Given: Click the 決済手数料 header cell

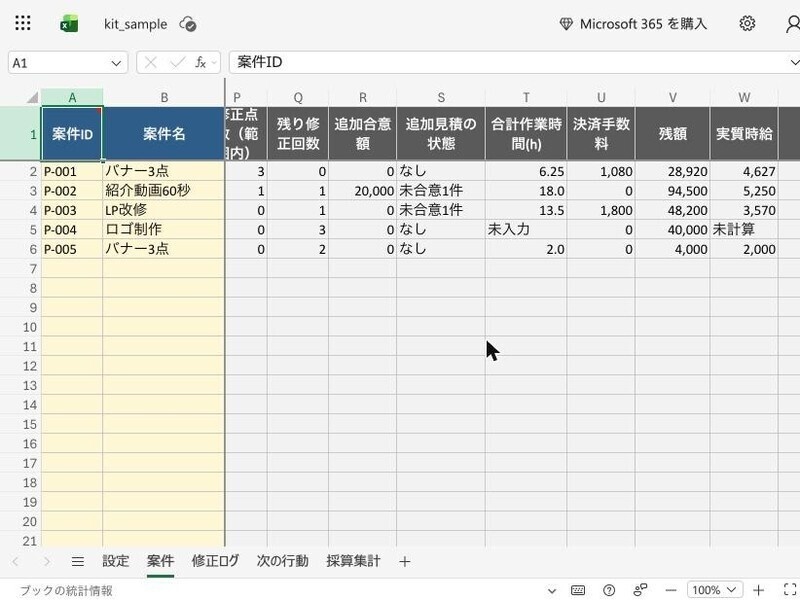Looking at the screenshot, I should click(601, 134).
